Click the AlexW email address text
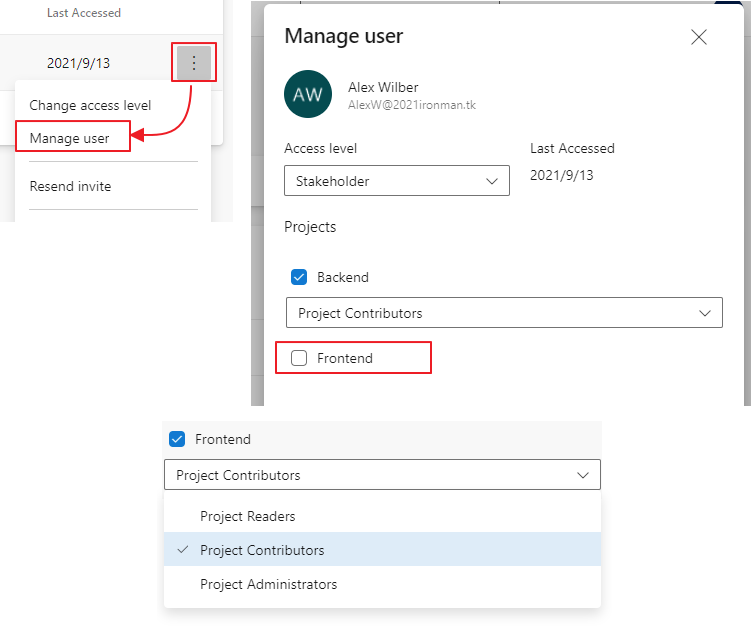Screen dimensions: 756x632 point(412,104)
